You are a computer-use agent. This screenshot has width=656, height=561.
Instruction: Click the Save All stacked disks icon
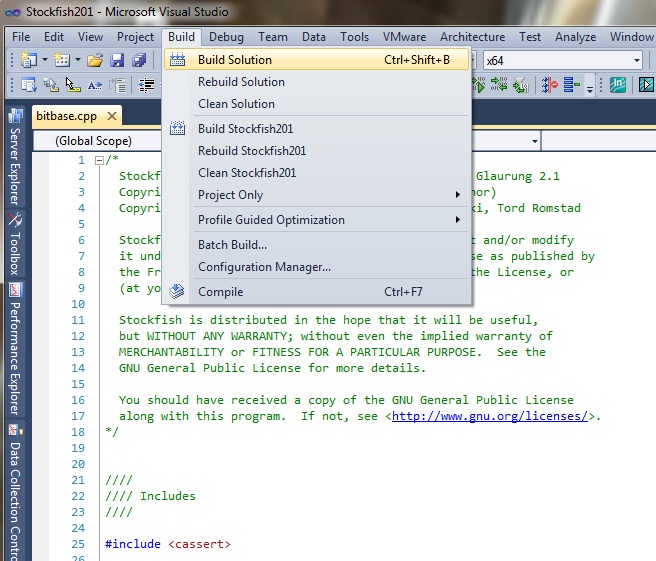click(x=139, y=60)
